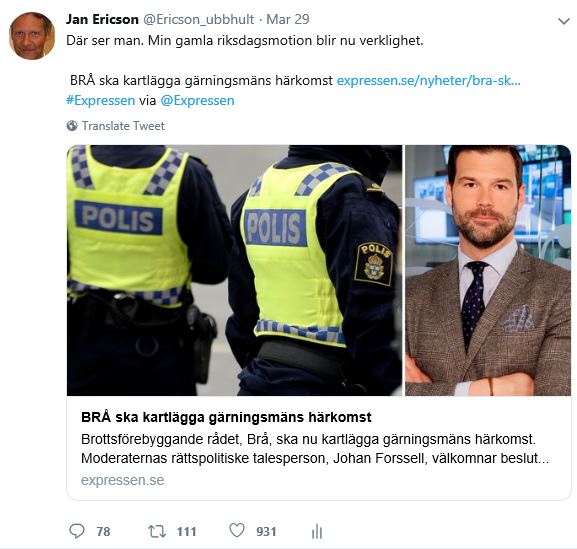577x549 pixels.
Task: Click the Translate Tweet globe icon
Action: point(72,126)
